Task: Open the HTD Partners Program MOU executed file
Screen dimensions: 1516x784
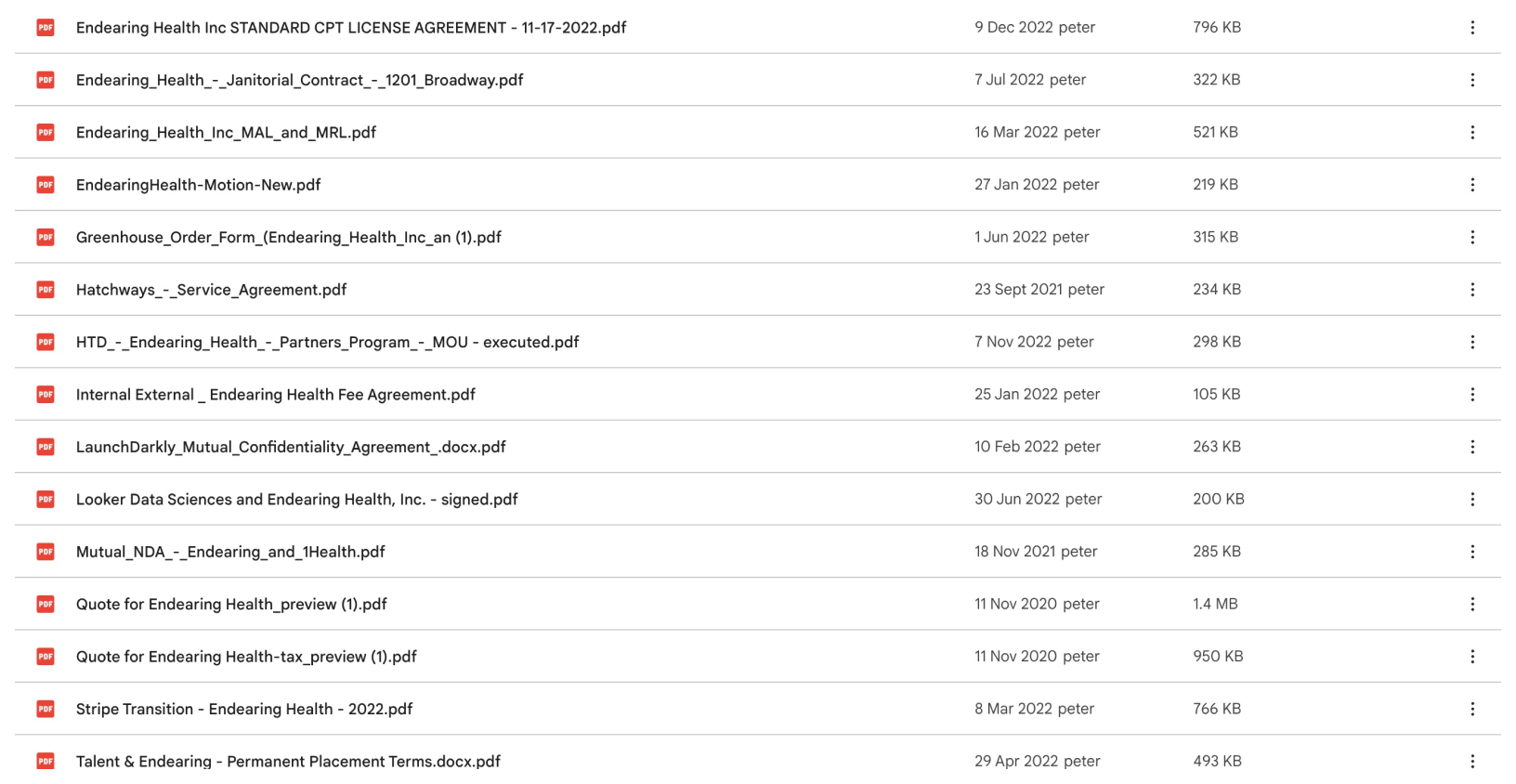Action: [327, 342]
